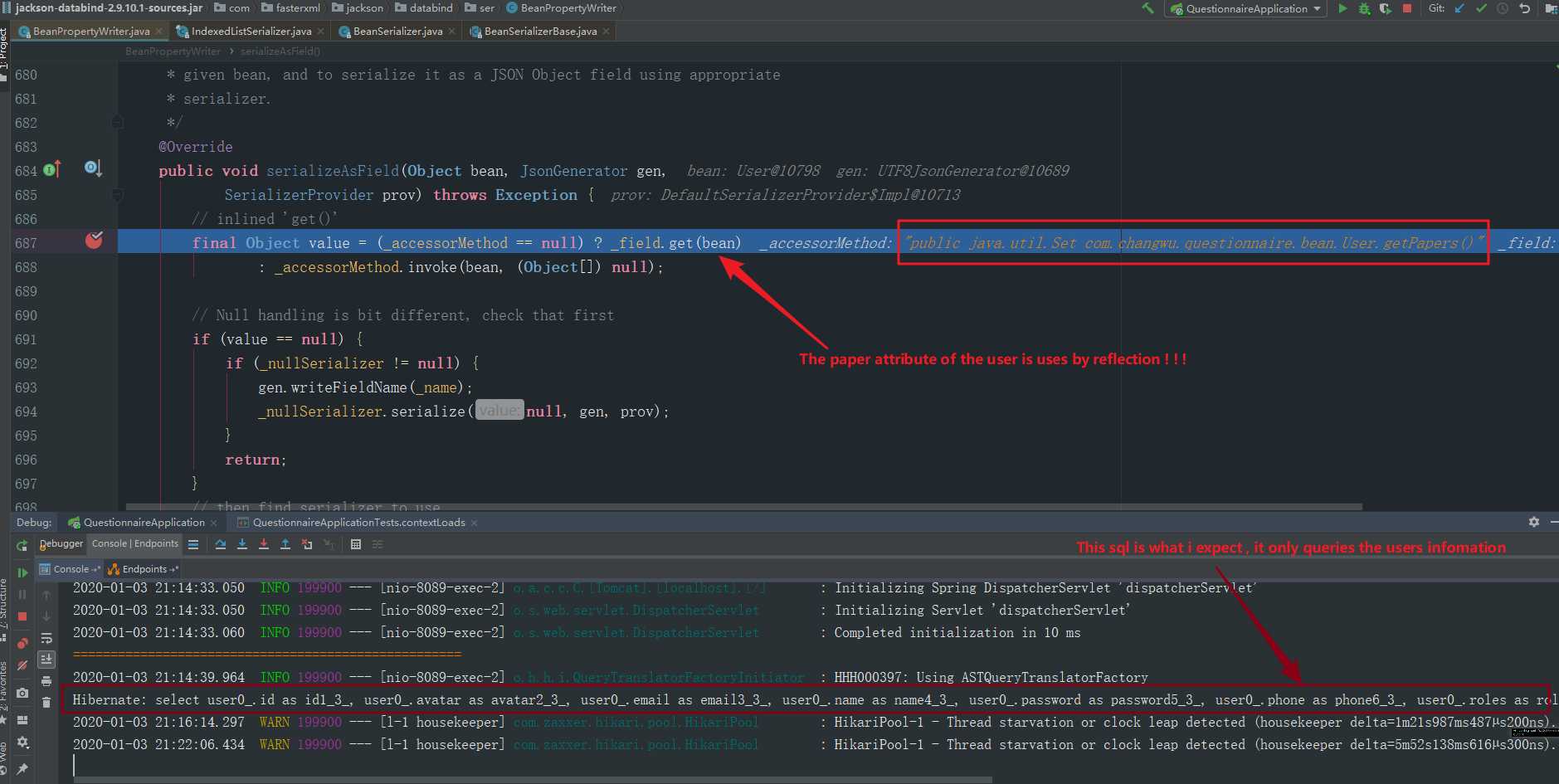
Task: Click the BeanPropertyWriter class in navigation bar
Action: pyautogui.click(x=561, y=8)
